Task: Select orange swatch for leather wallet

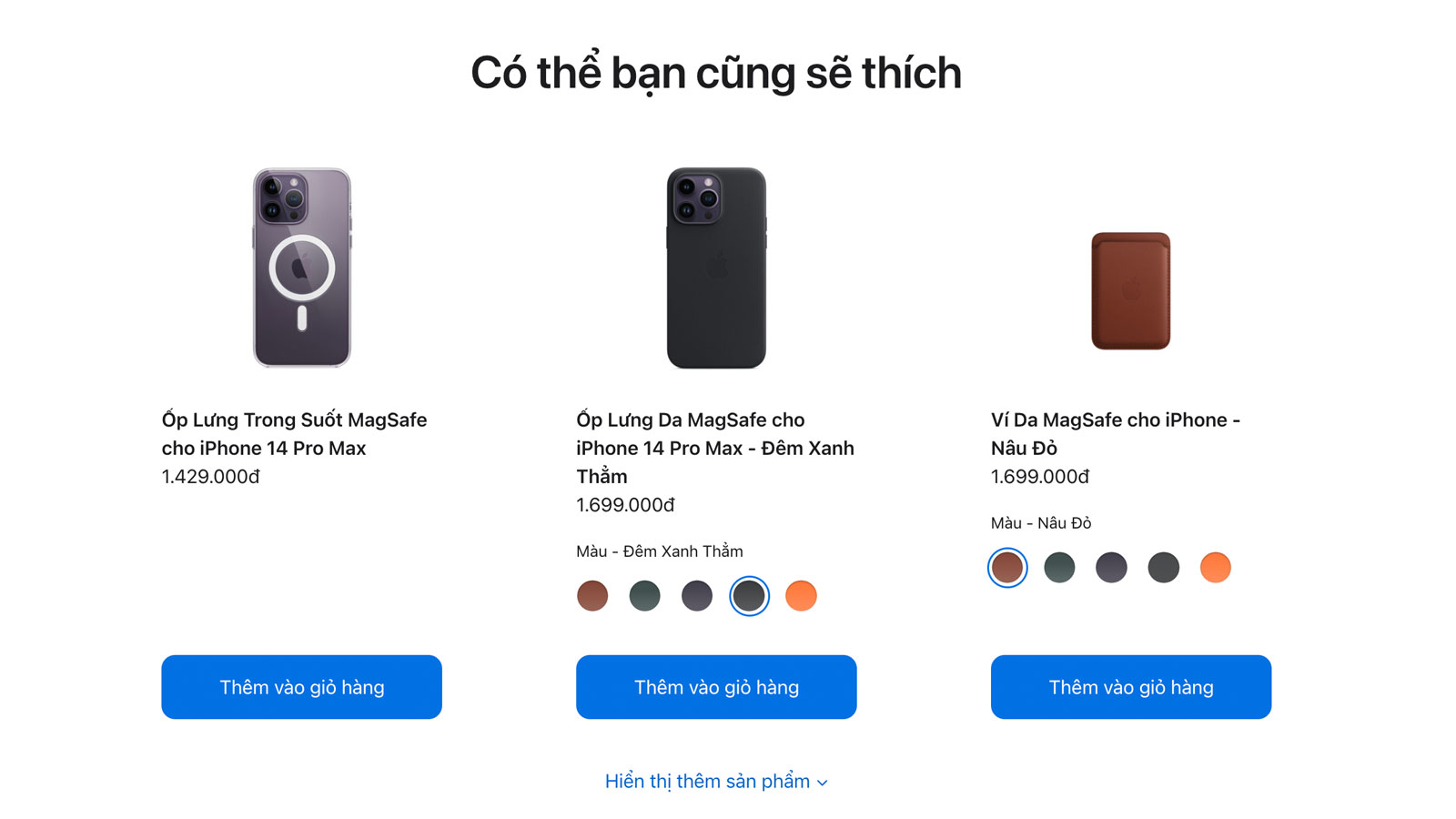Action: (1216, 568)
